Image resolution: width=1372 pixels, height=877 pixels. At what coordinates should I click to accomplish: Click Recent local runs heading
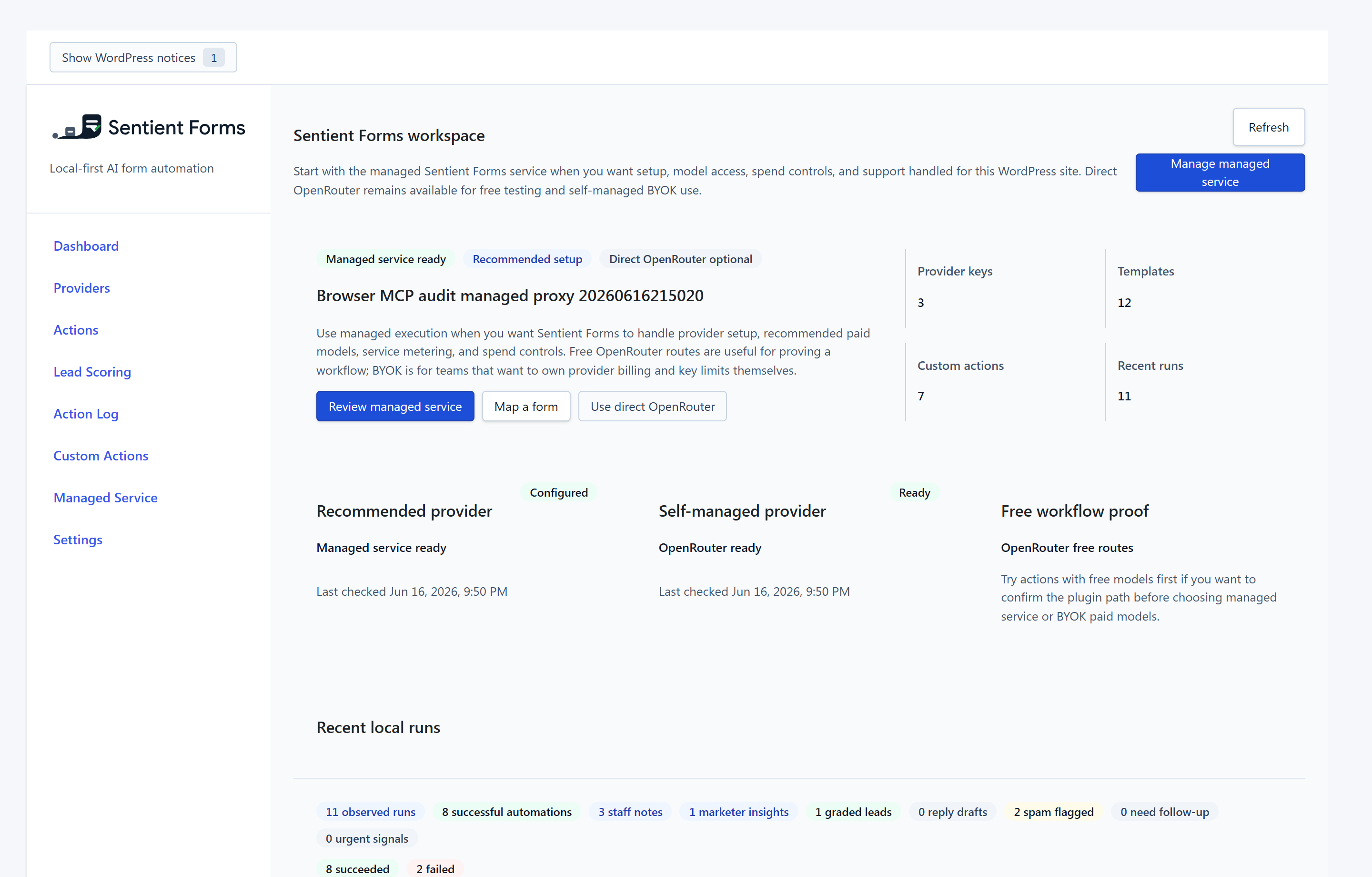(x=378, y=728)
